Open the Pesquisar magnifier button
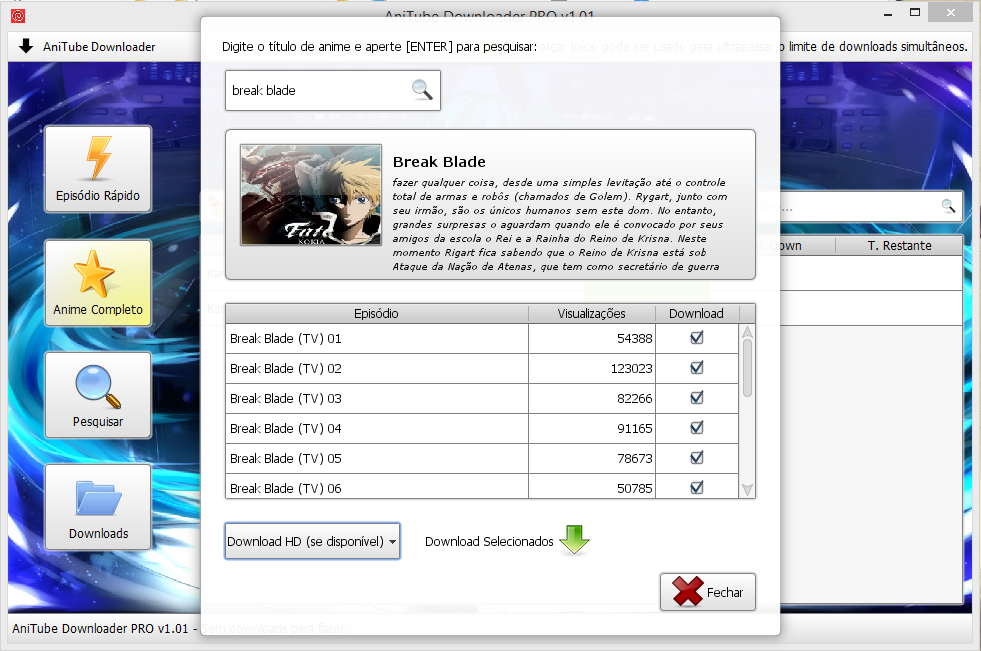 (98, 395)
